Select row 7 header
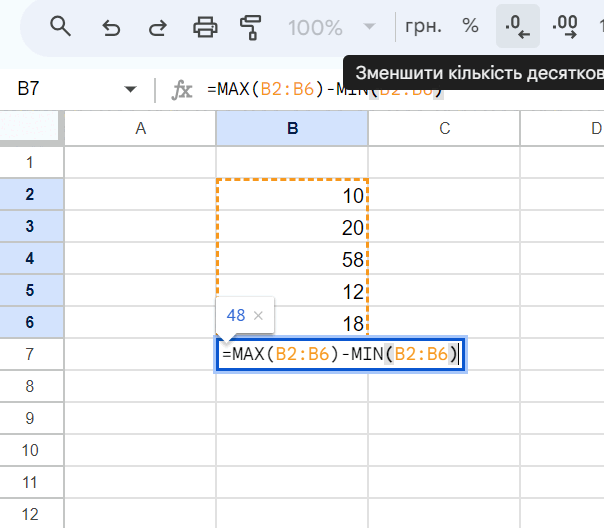This screenshot has height=528, width=604. coord(32,354)
